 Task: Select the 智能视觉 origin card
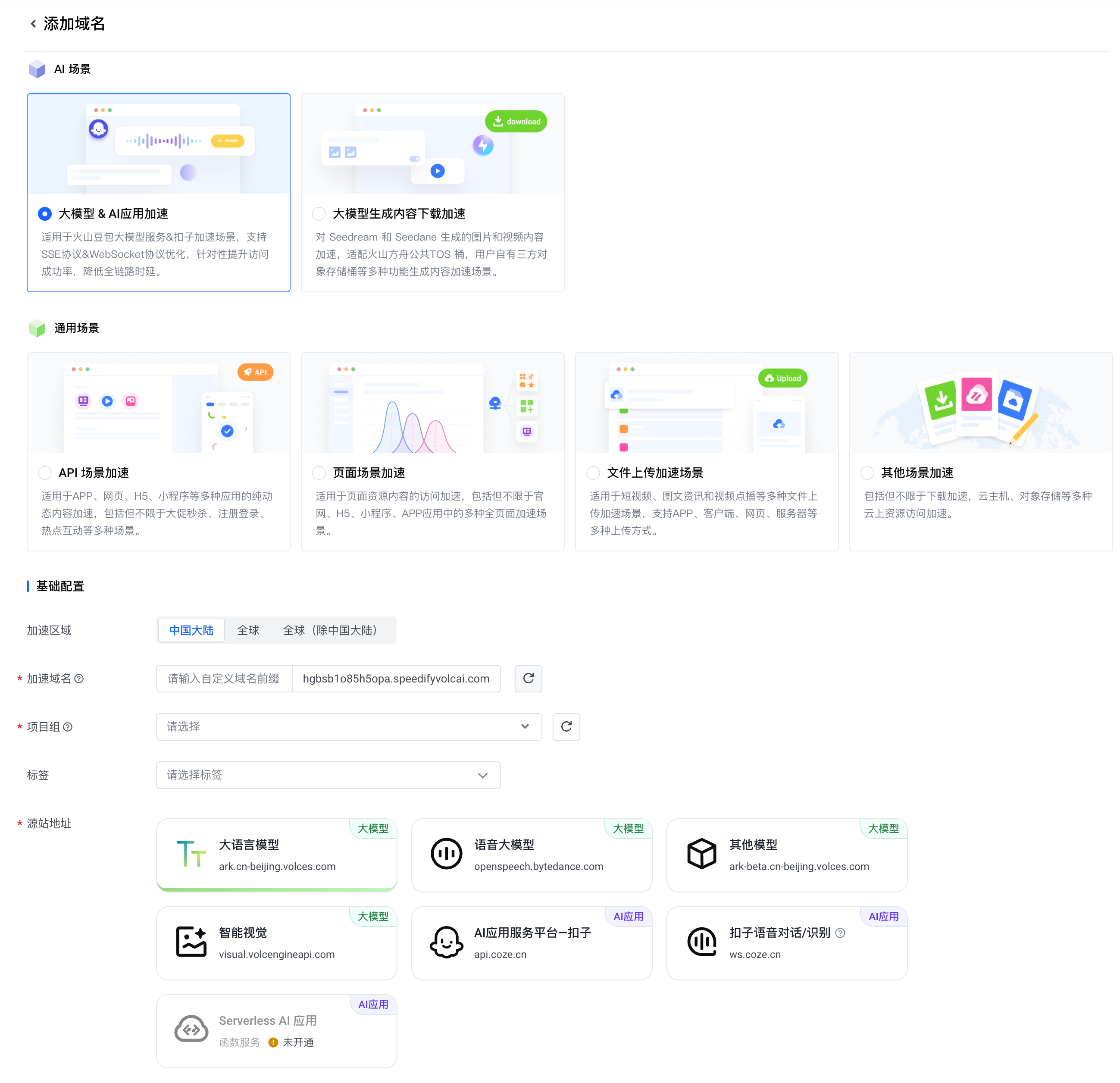(276, 943)
